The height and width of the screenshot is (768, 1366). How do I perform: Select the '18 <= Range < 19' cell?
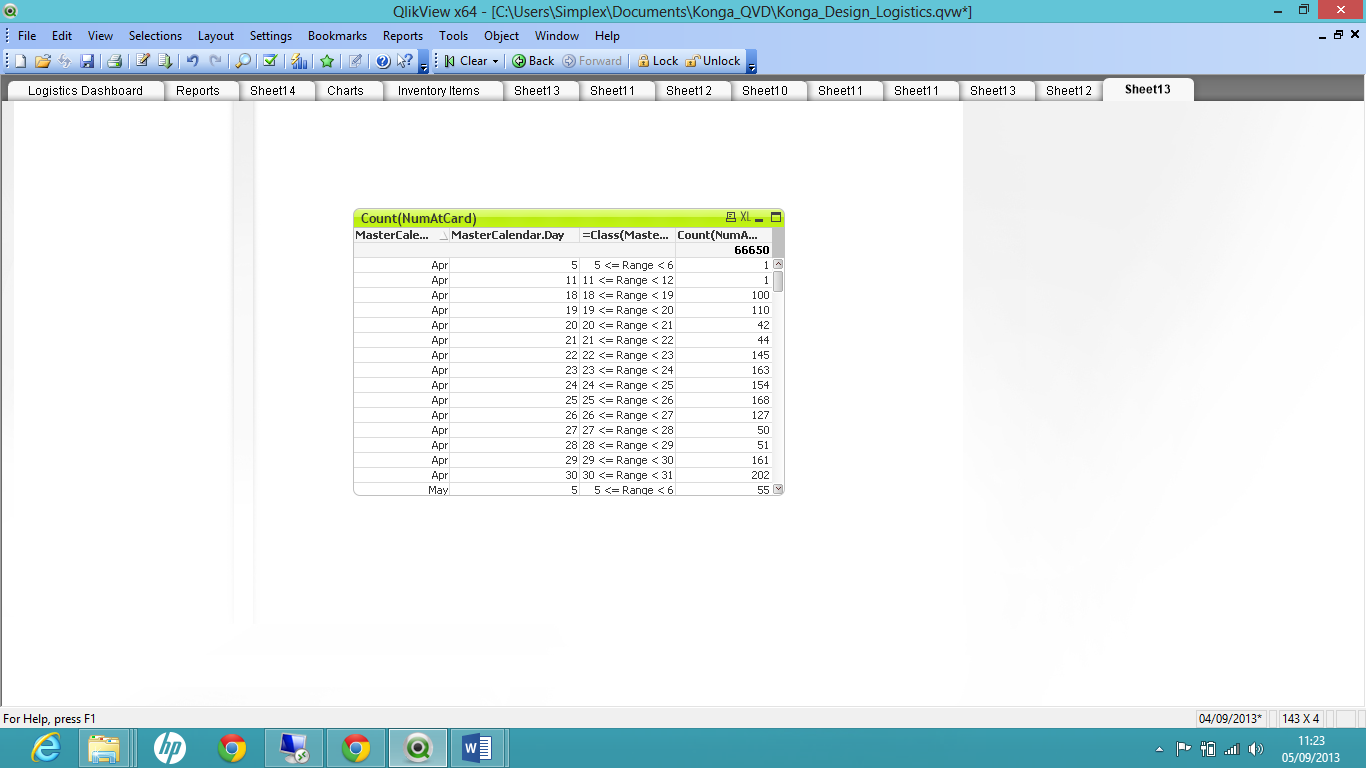tap(628, 295)
